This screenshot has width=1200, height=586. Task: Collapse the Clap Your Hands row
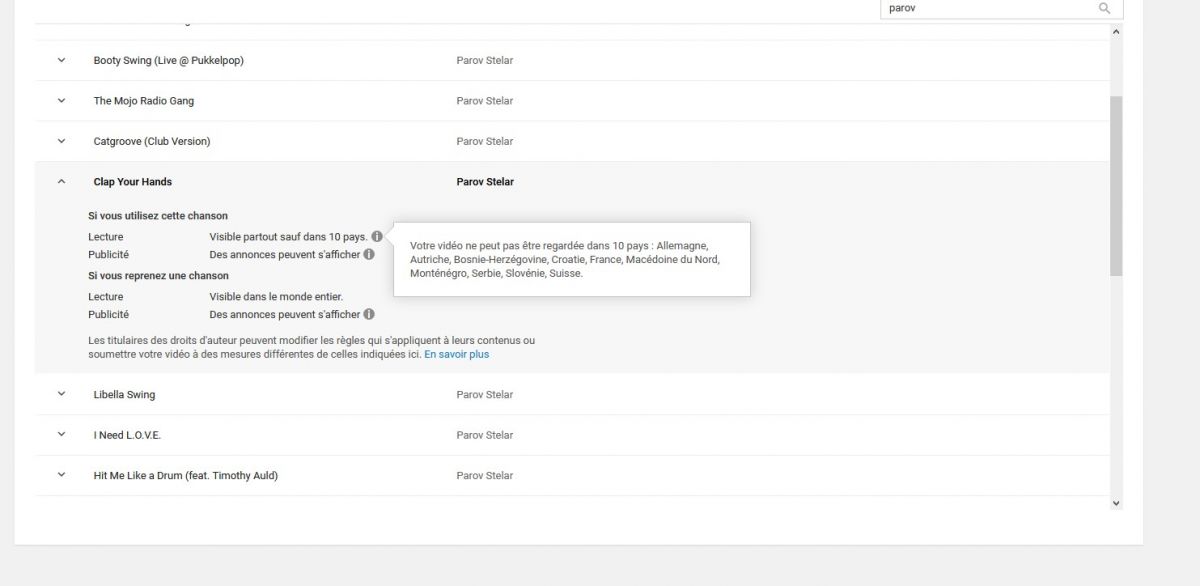click(61, 182)
